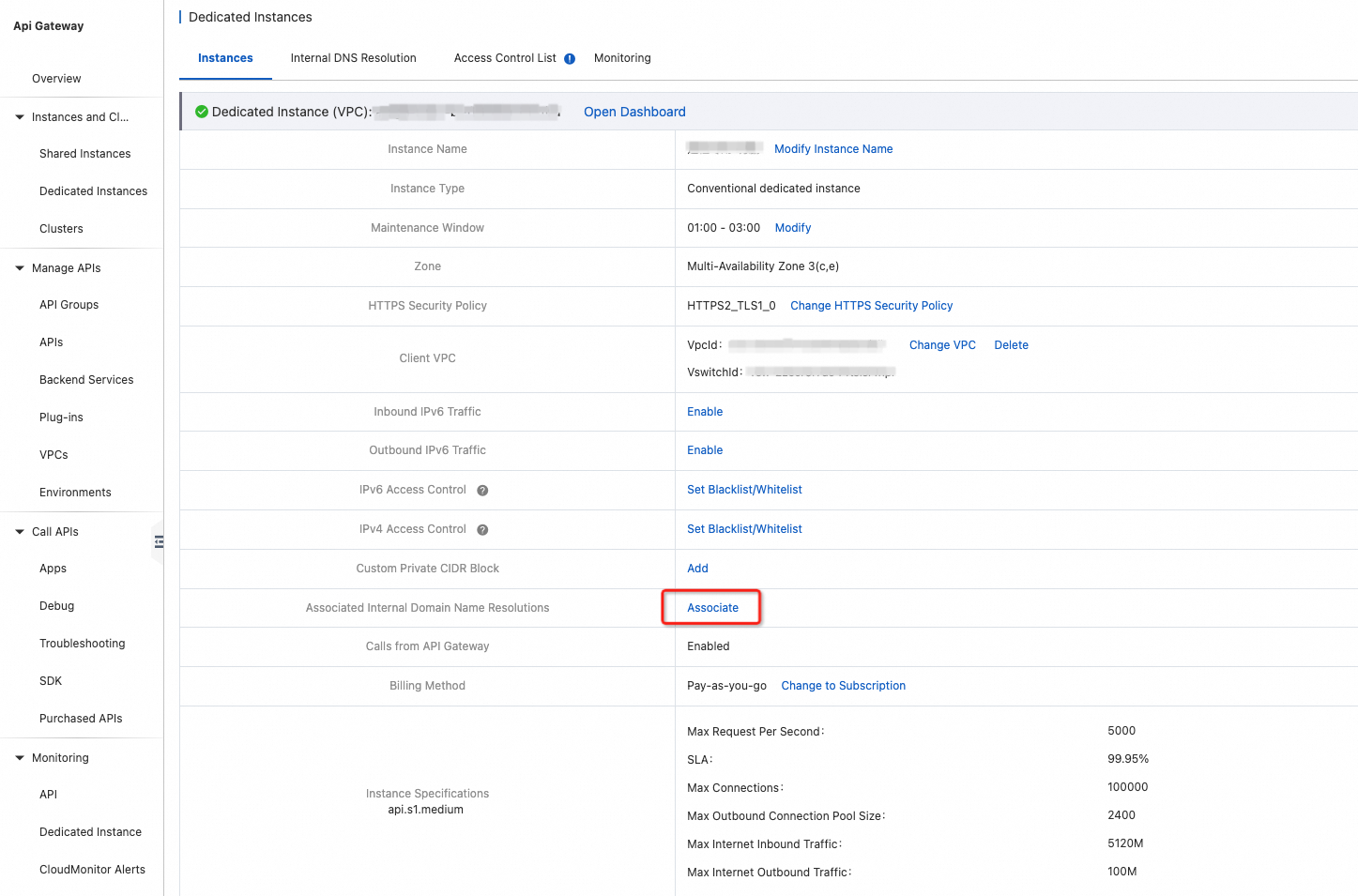
Task: Switch to the Internal DNS Resolution tab
Action: point(353,58)
